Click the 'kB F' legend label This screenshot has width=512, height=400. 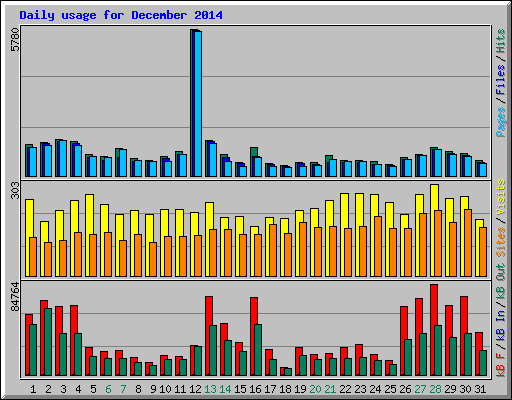pos(500,365)
